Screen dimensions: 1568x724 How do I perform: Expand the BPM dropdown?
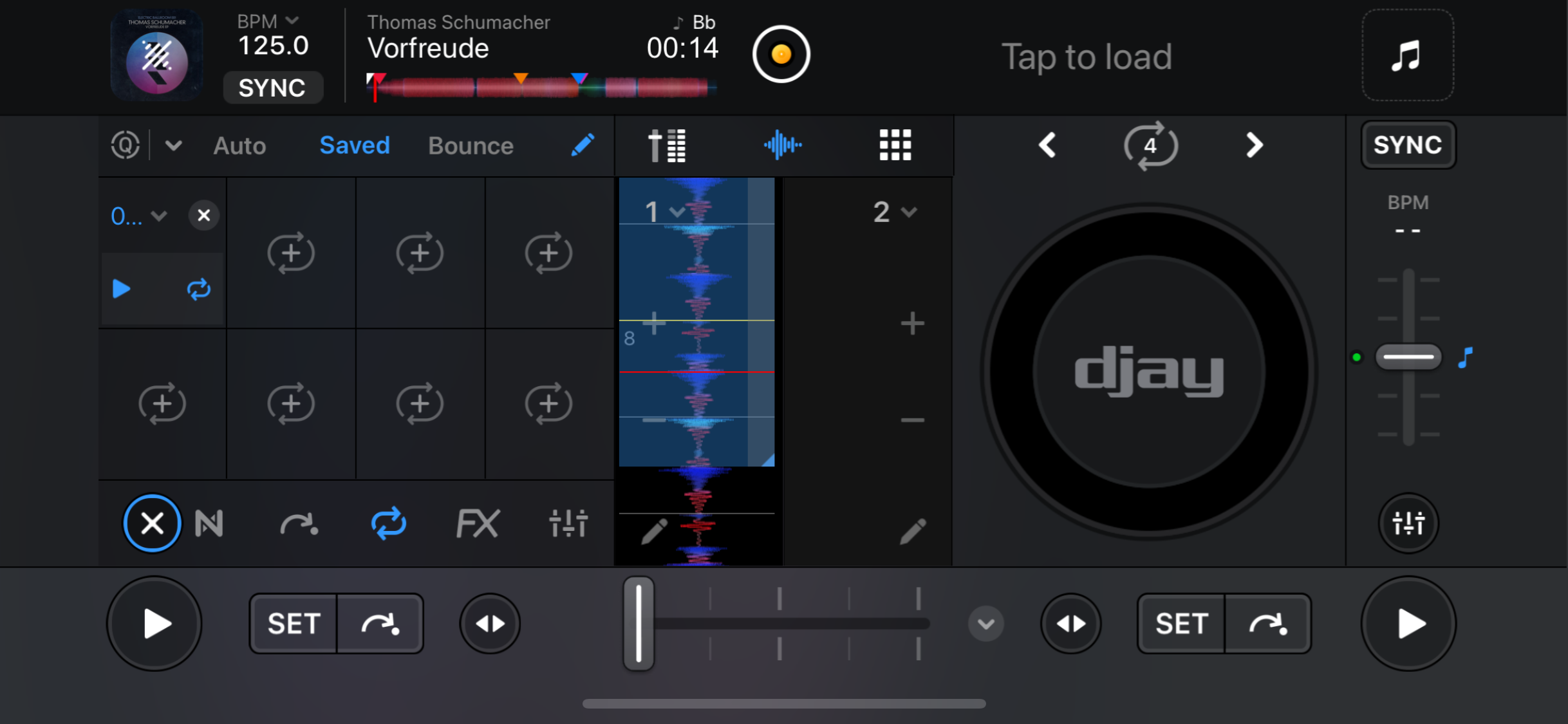coord(292,21)
